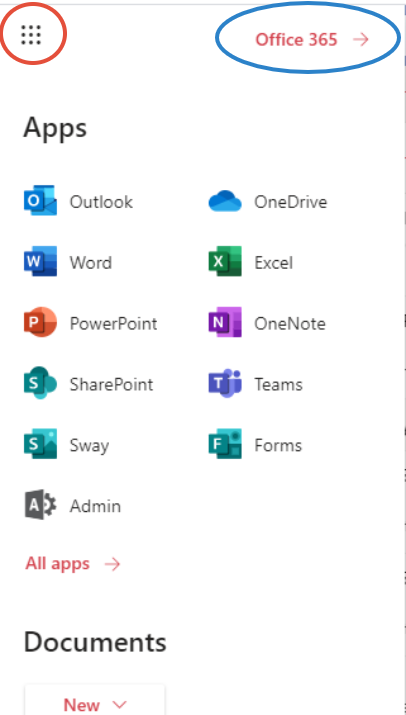Click the arrow next to Office 365
Screen dimensions: 406x715
coord(361,40)
